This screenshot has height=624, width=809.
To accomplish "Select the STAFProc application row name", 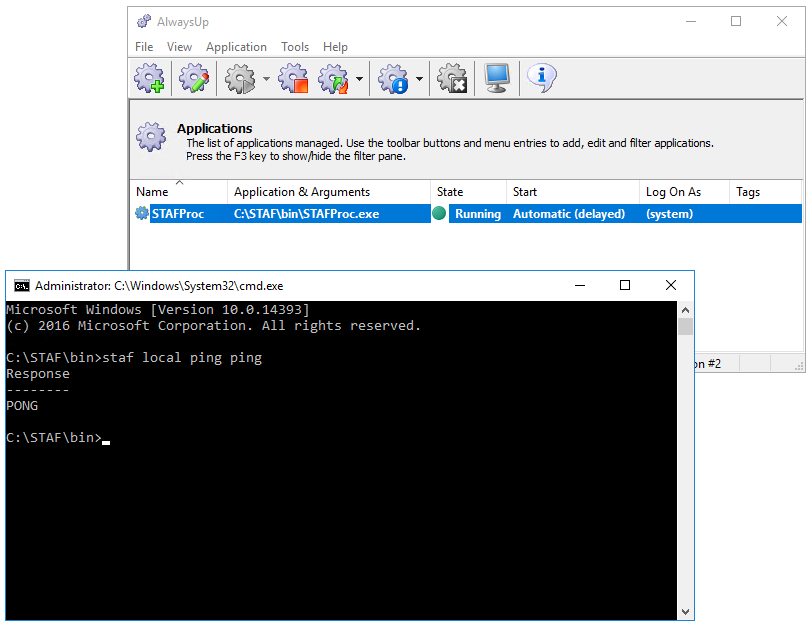I will tap(178, 214).
